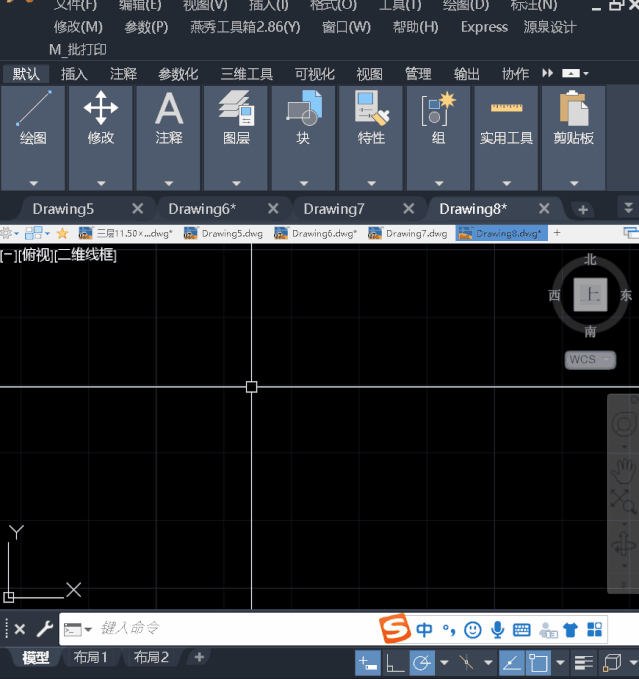The height and width of the screenshot is (679, 639).
Task: Click the window layout icon in file tab bar
Action: pyautogui.click(x=34, y=233)
